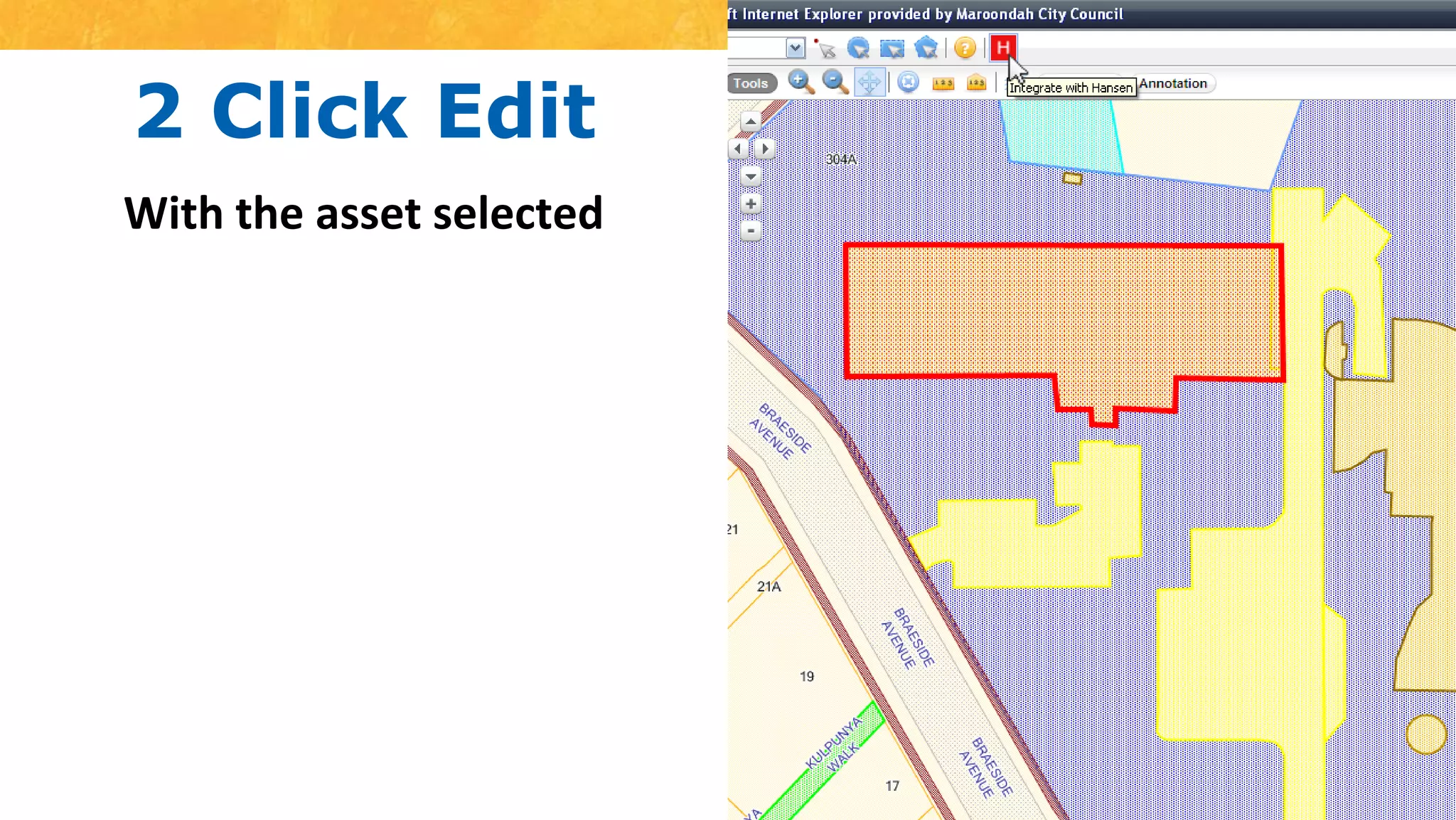
Task: Pan the map left with arrow
Action: click(x=738, y=149)
